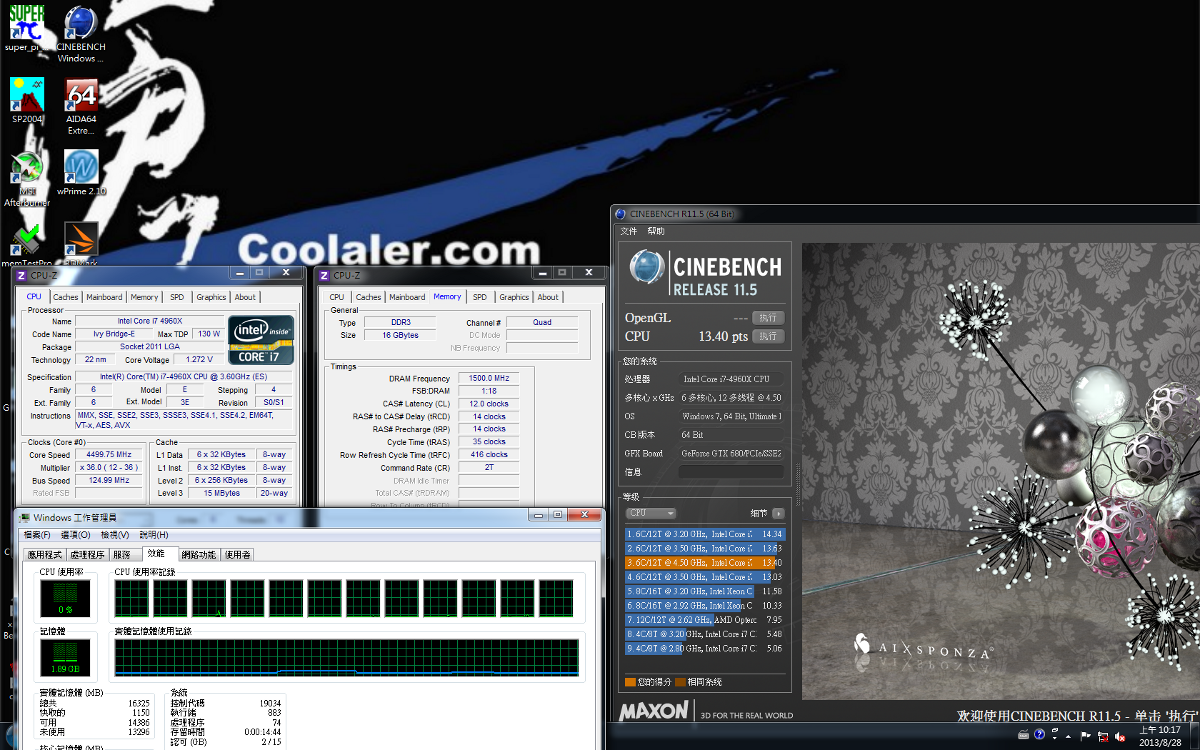Click the blue help icon in system tray
This screenshot has width=1200, height=750.
coord(1040,735)
